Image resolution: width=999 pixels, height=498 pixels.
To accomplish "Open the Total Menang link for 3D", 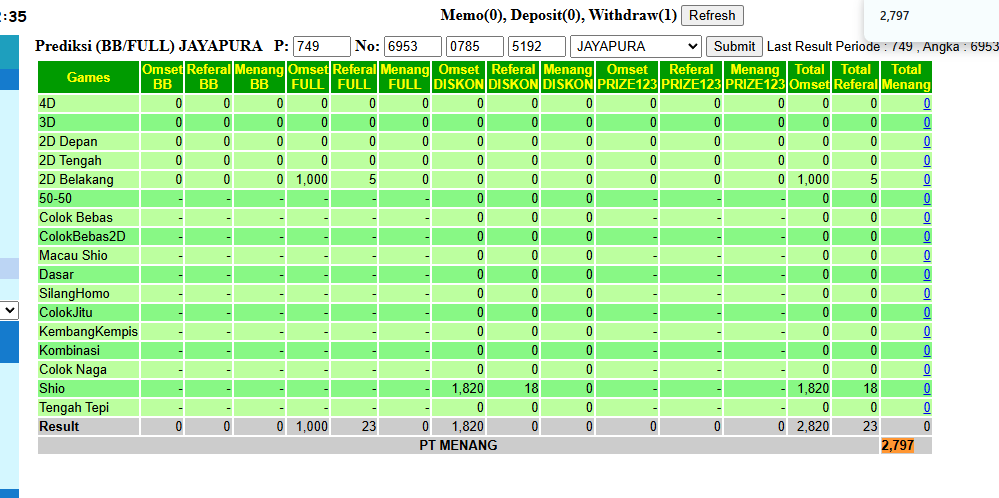I will (926, 123).
